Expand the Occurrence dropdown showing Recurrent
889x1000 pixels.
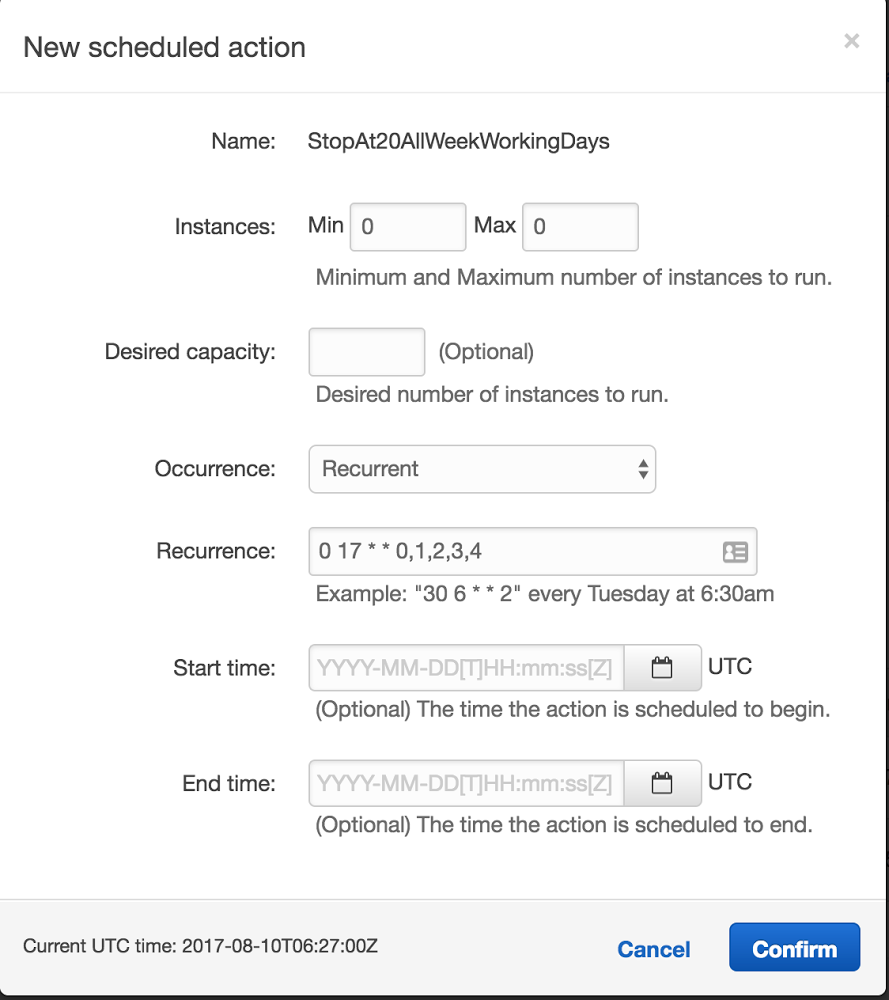[x=482, y=469]
